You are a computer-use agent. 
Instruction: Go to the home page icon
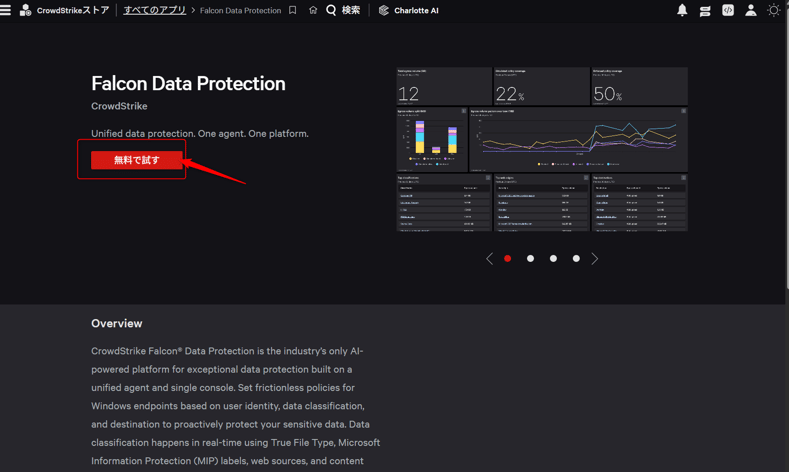(313, 10)
